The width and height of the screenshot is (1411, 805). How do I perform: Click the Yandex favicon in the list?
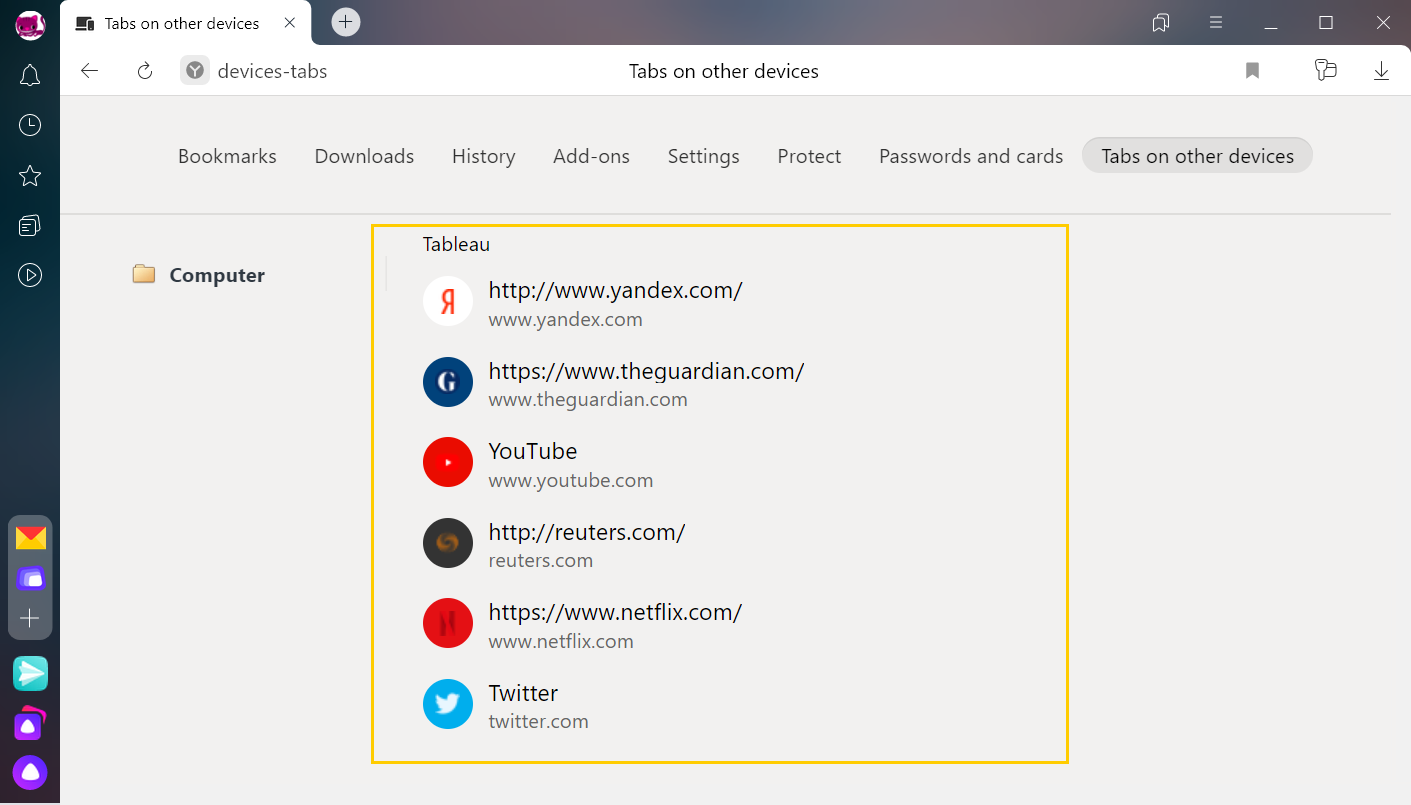point(448,301)
